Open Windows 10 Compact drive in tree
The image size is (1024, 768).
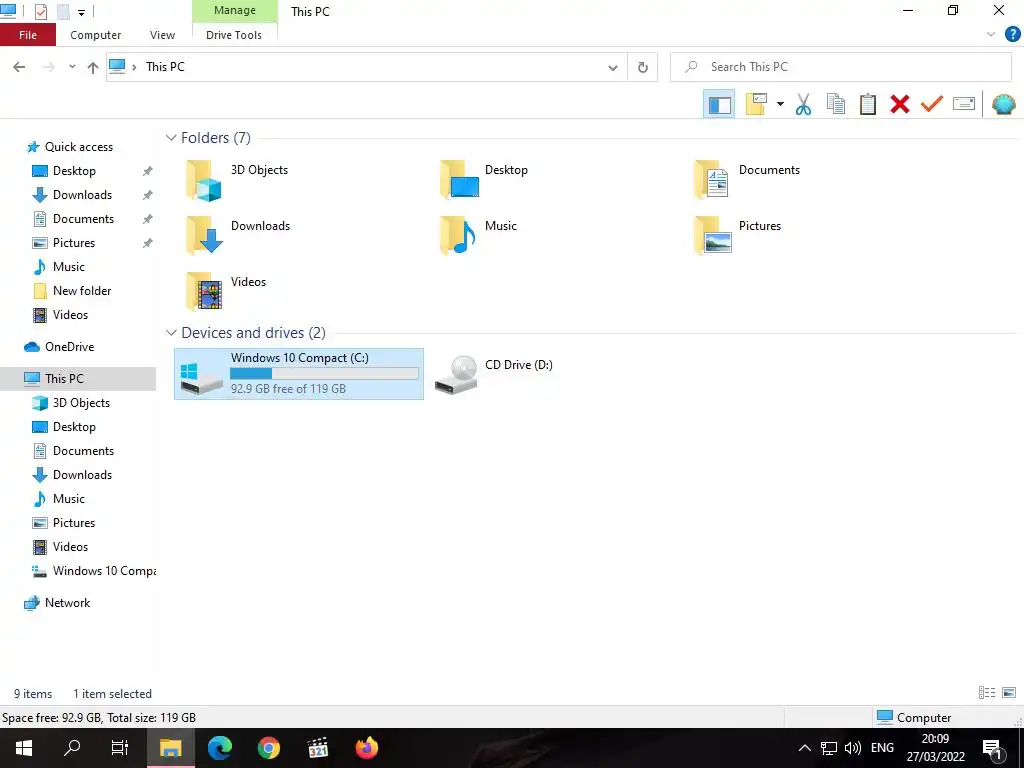coord(104,571)
